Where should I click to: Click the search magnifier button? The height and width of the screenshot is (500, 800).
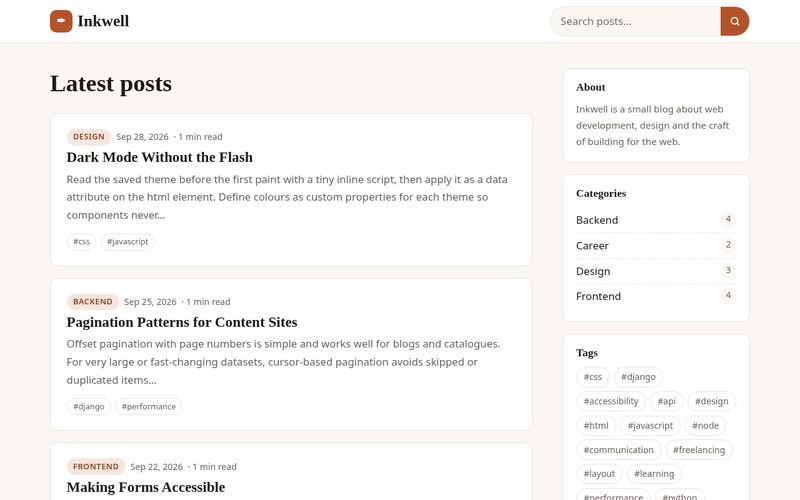pos(735,21)
